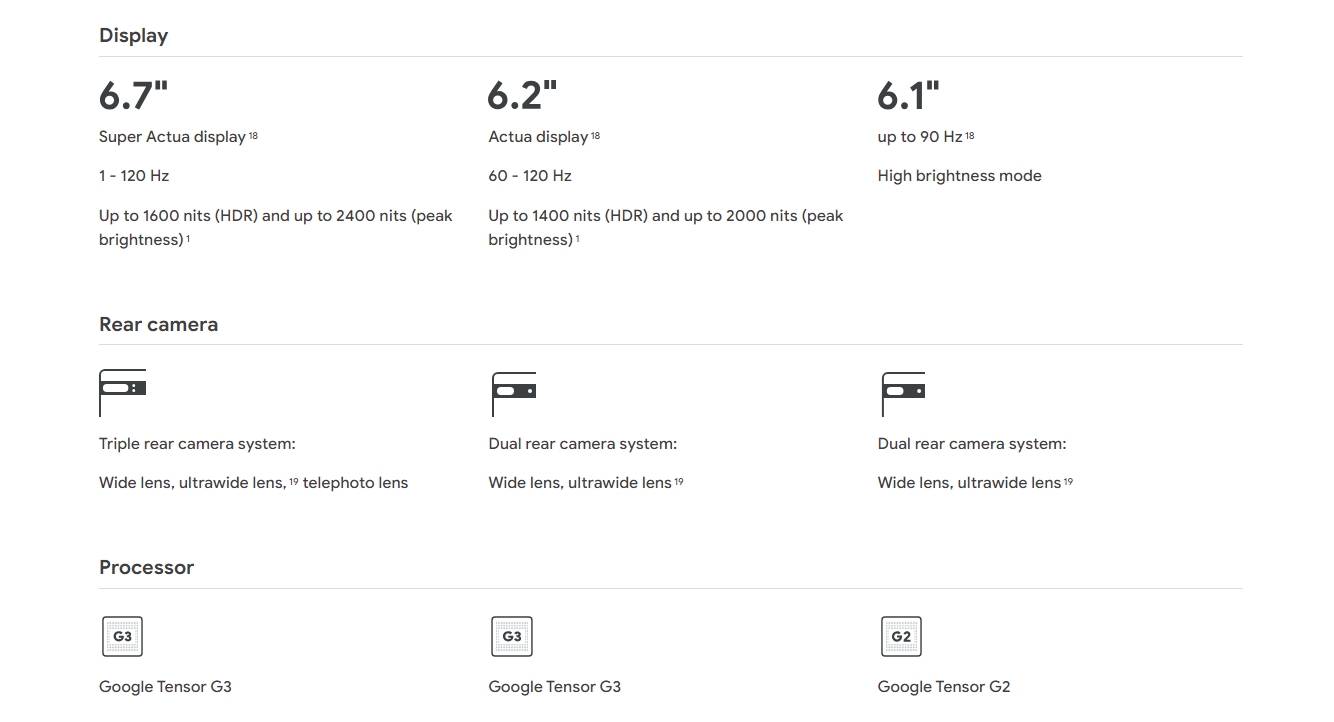Click the 6.1" display size heading
The image size is (1334, 722).
(x=909, y=96)
